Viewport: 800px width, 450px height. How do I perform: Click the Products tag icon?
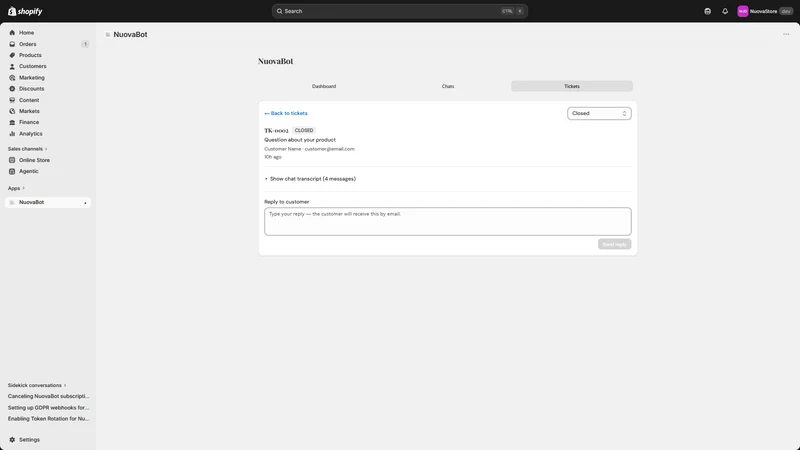click(12, 55)
